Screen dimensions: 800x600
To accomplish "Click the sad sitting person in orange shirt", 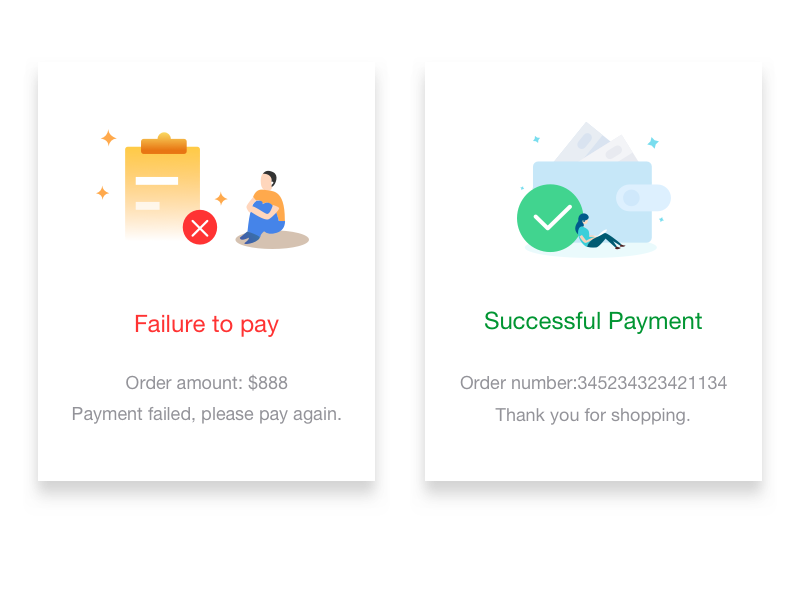I will pos(267,208).
